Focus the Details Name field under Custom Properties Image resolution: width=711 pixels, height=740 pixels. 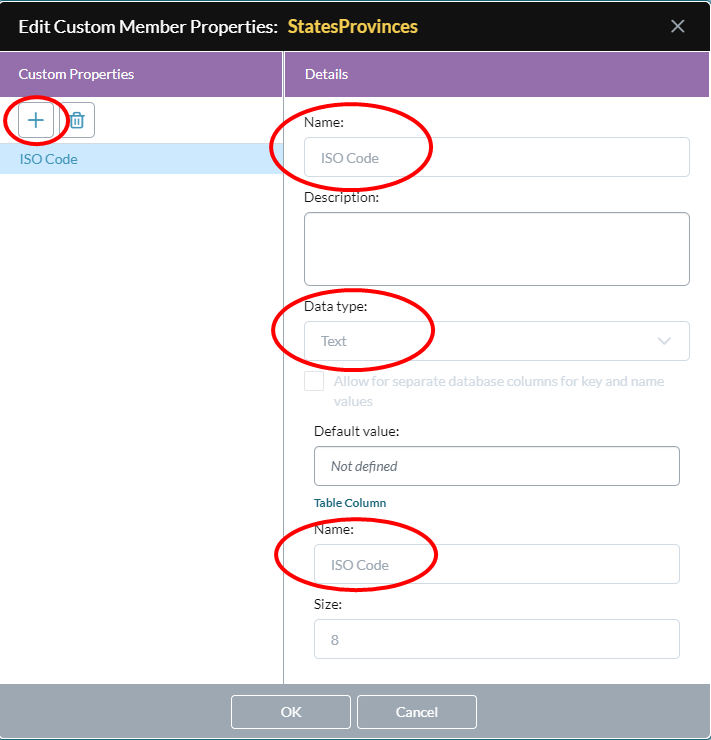click(497, 158)
